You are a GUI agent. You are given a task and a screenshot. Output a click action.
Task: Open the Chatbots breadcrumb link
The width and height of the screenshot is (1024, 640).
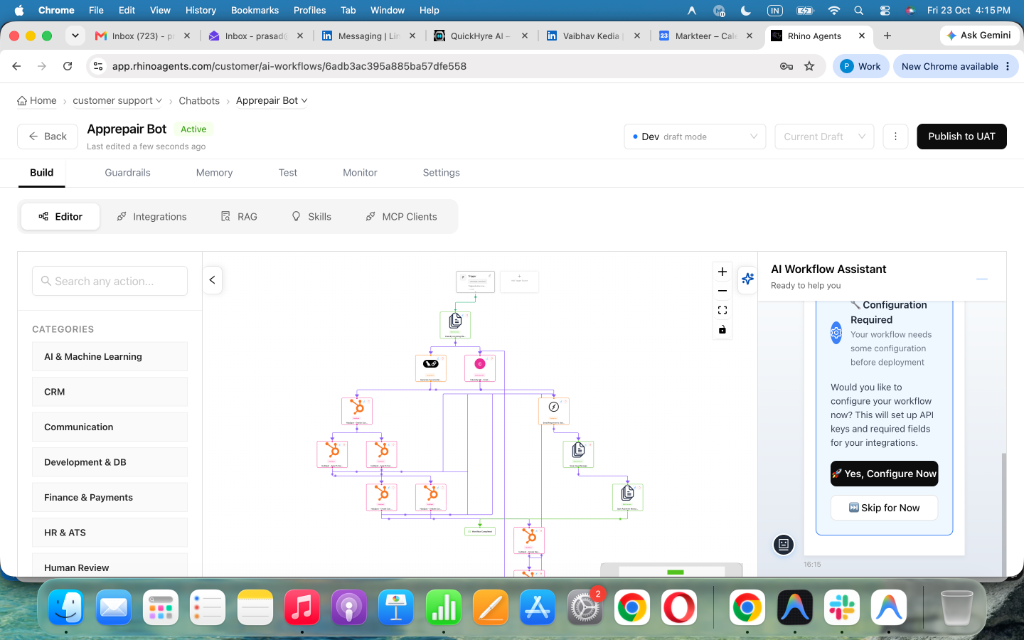pyautogui.click(x=199, y=101)
